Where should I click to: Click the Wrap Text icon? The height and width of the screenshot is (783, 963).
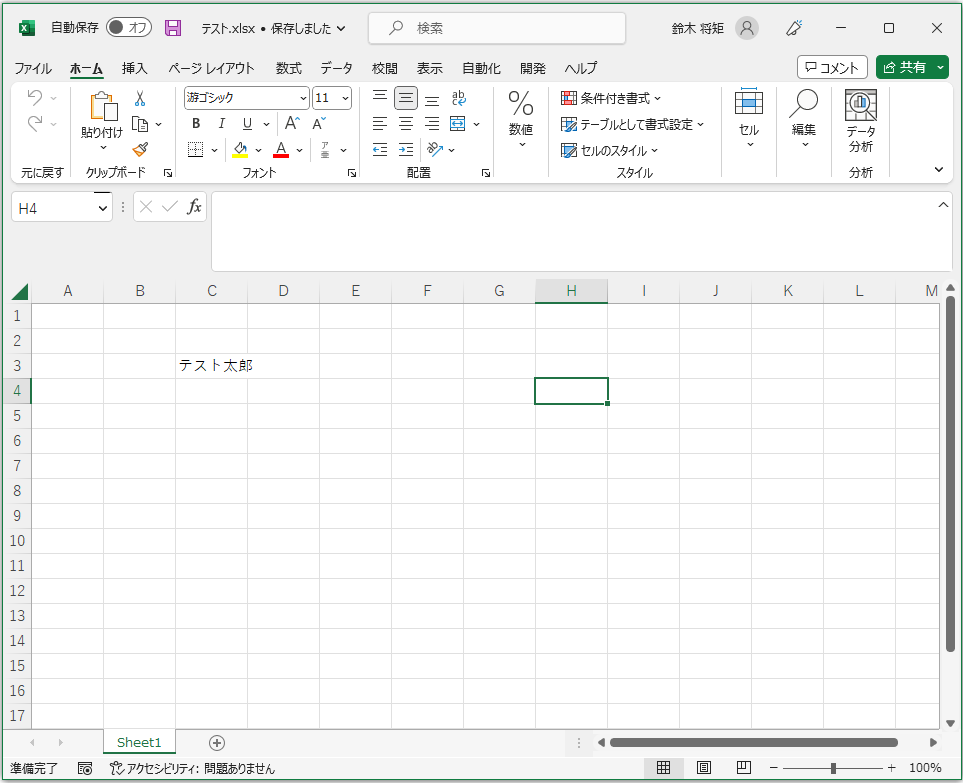[x=458, y=98]
